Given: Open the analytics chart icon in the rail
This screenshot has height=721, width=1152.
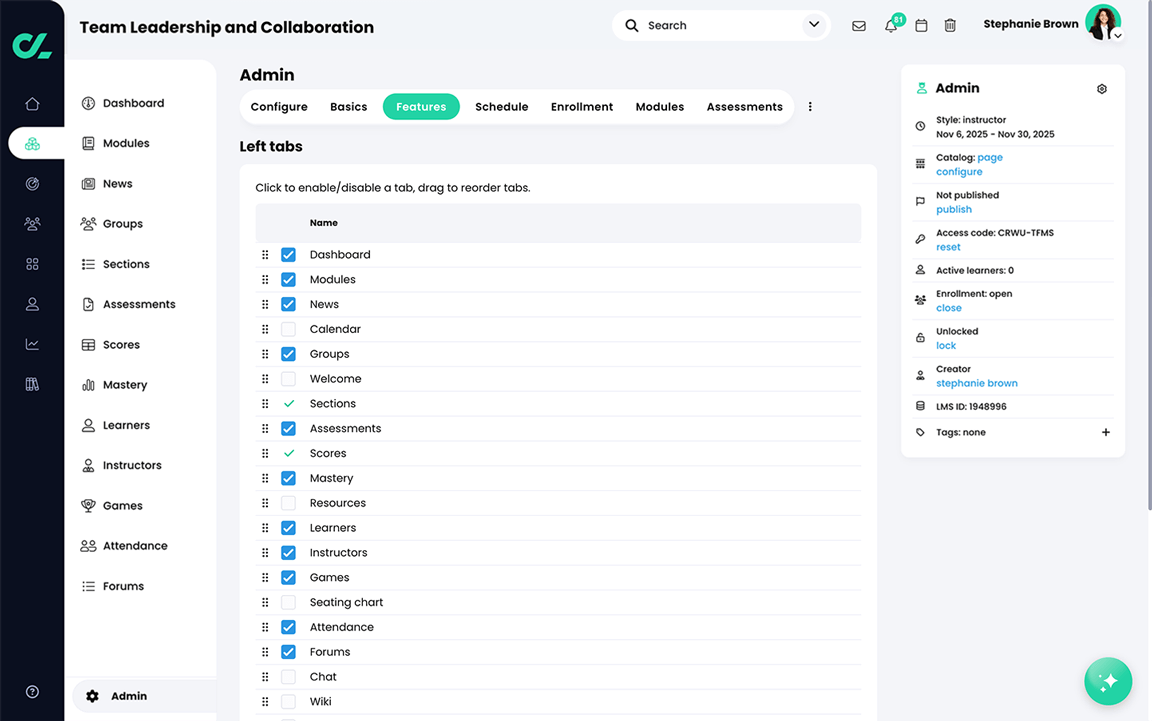Looking at the screenshot, I should pos(31,344).
